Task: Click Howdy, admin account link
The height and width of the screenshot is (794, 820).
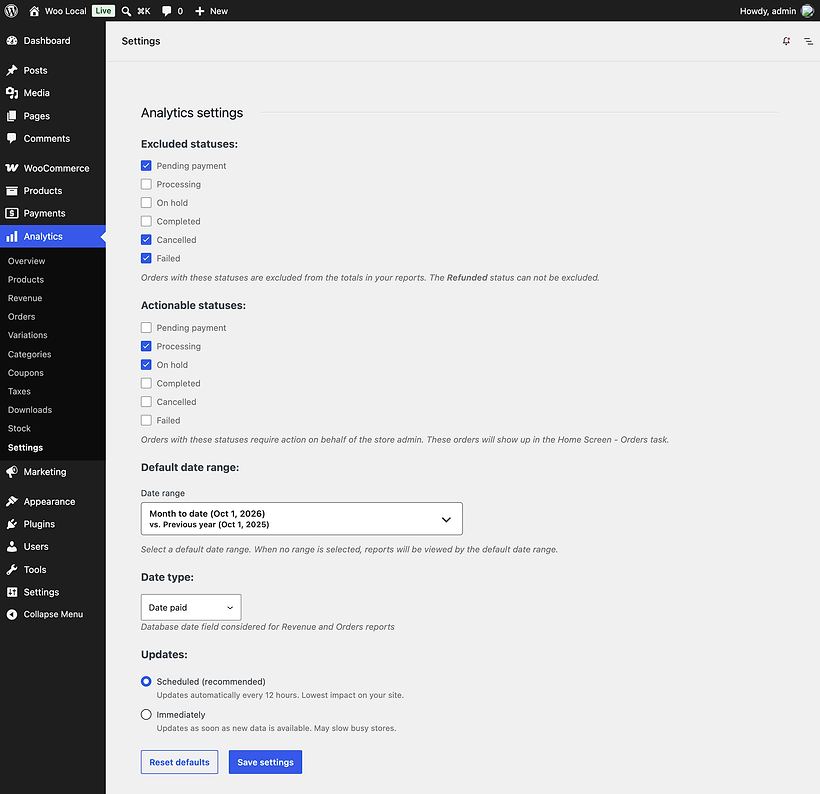Action: coord(768,11)
